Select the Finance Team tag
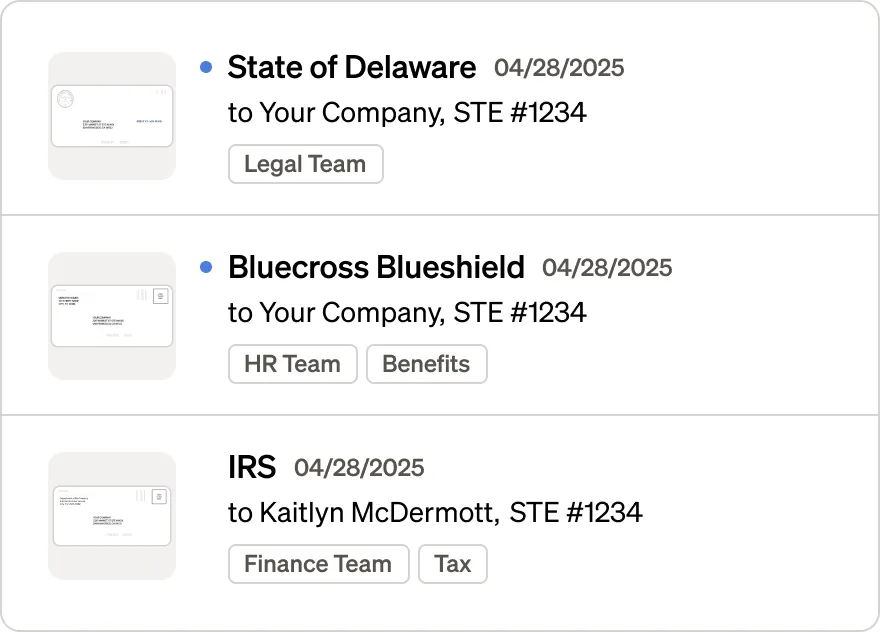880x632 pixels. pos(318,564)
